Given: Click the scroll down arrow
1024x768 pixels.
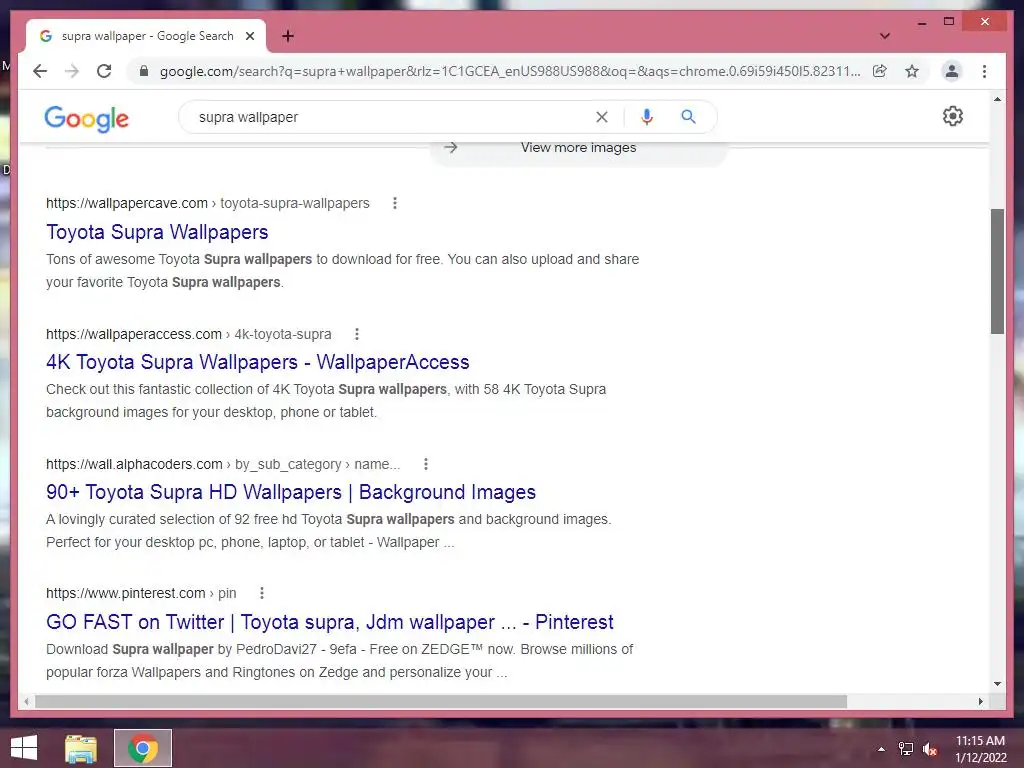Looking at the screenshot, I should (997, 684).
